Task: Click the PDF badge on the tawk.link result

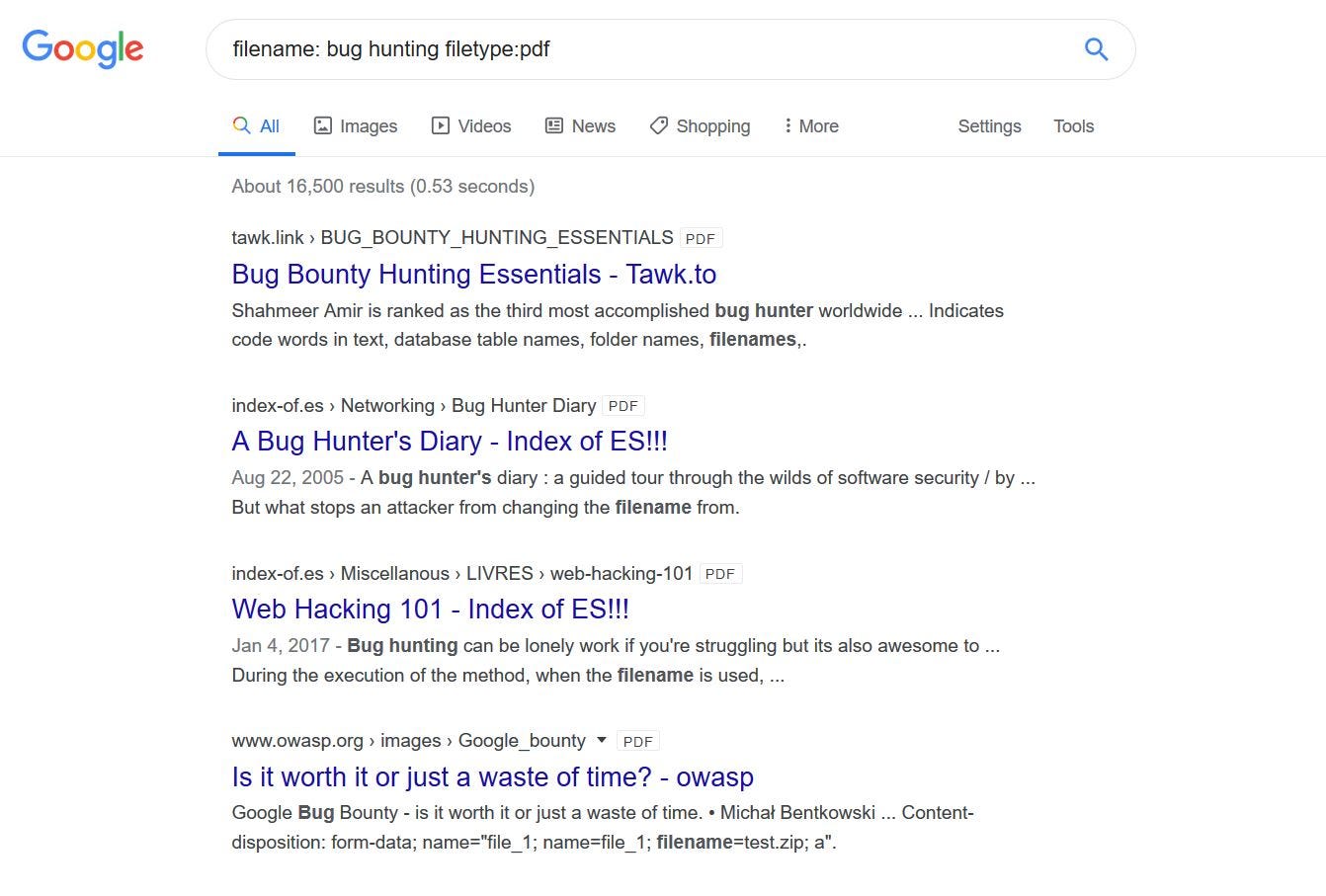Action: 701,238
